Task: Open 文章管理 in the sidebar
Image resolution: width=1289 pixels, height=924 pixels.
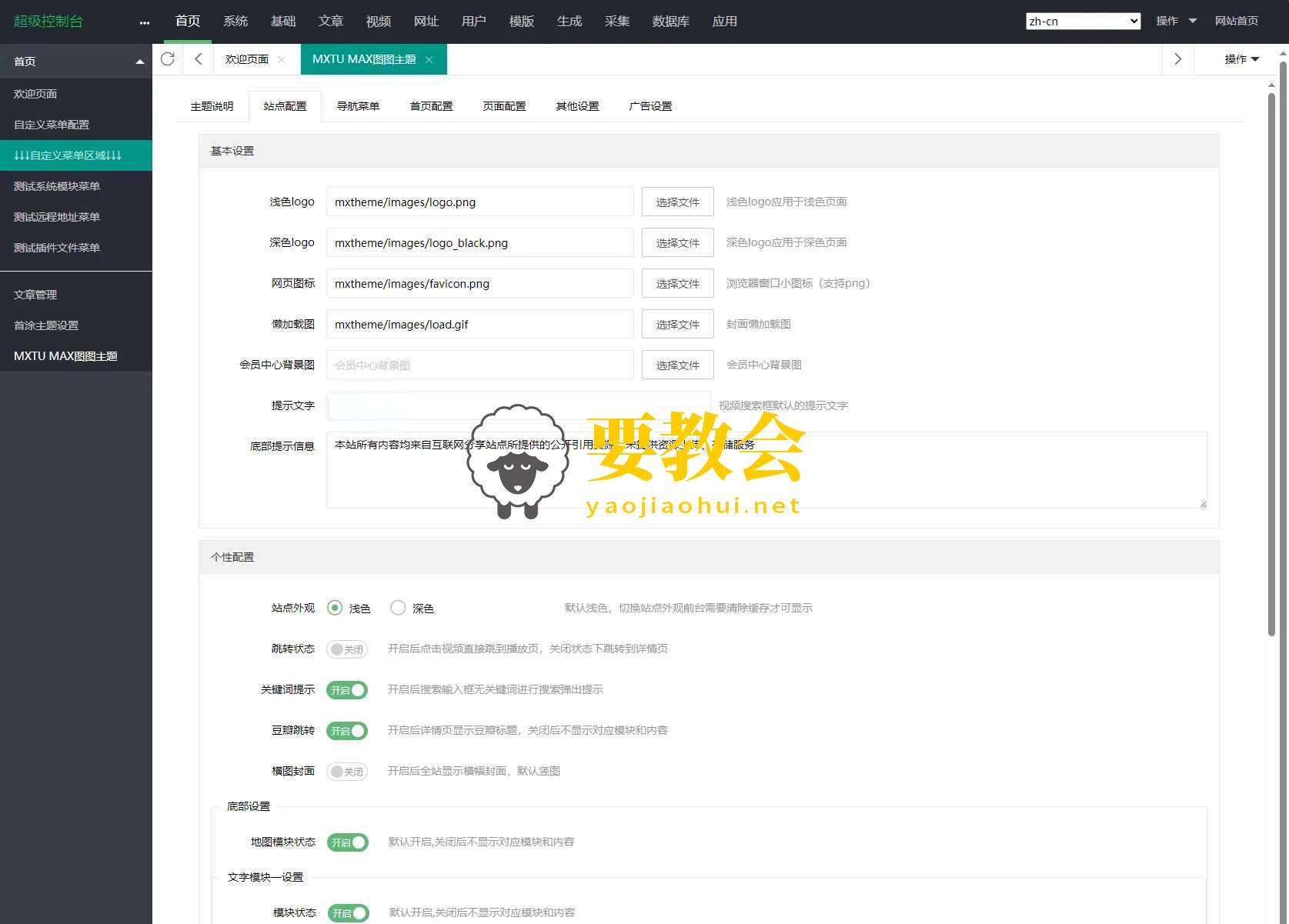Action: tap(76, 295)
